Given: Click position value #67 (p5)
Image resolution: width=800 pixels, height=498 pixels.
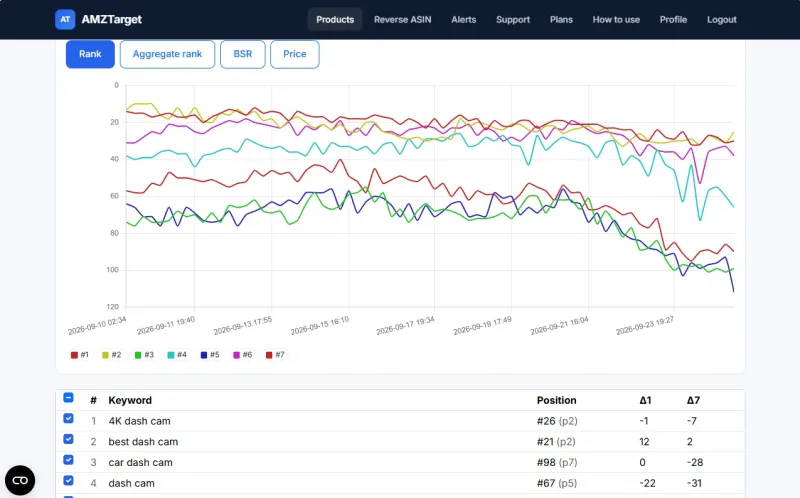Looking at the screenshot, I should coord(557,483).
